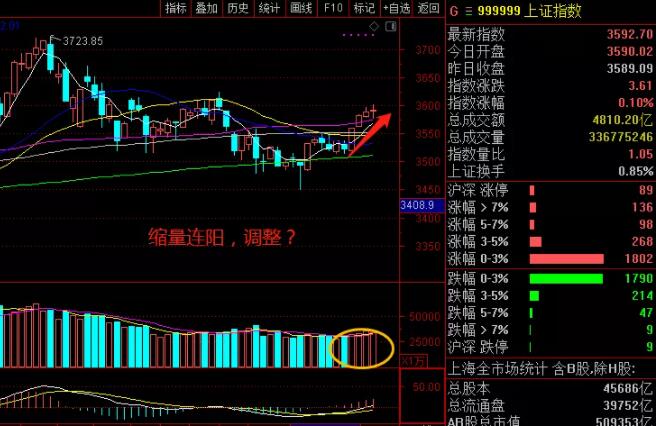Select the 跌幅 5-7% count 47
657x426 pixels.
click(x=646, y=313)
